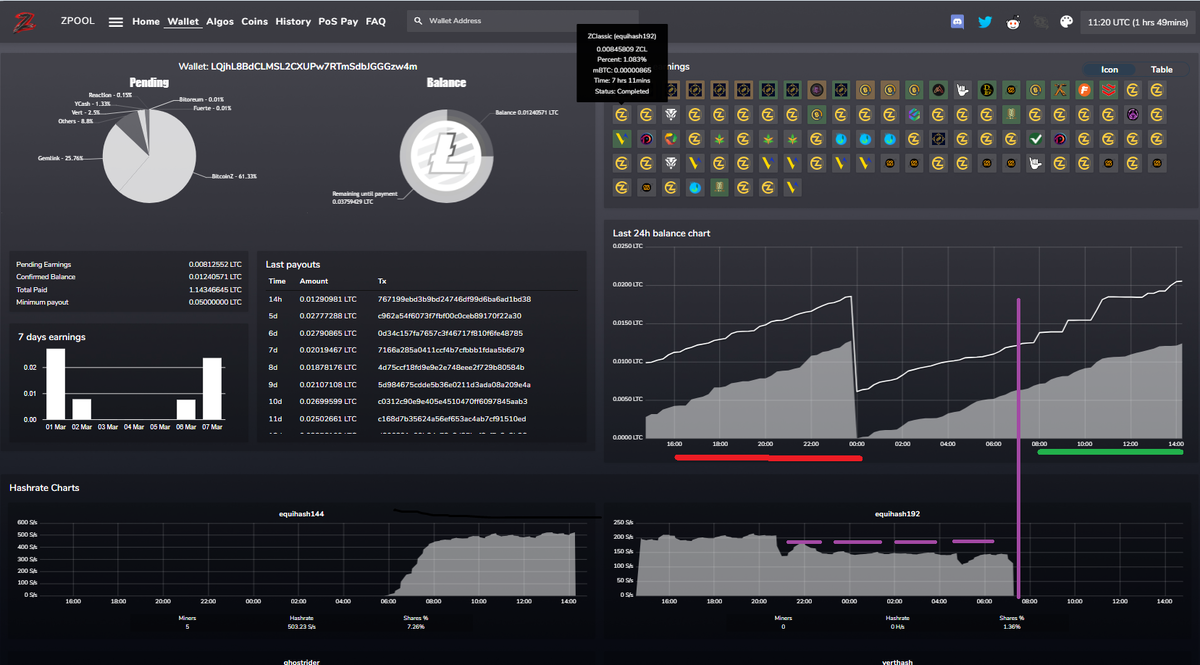
Task: Click the ZPOOL red Z logo
Action: 24,20
